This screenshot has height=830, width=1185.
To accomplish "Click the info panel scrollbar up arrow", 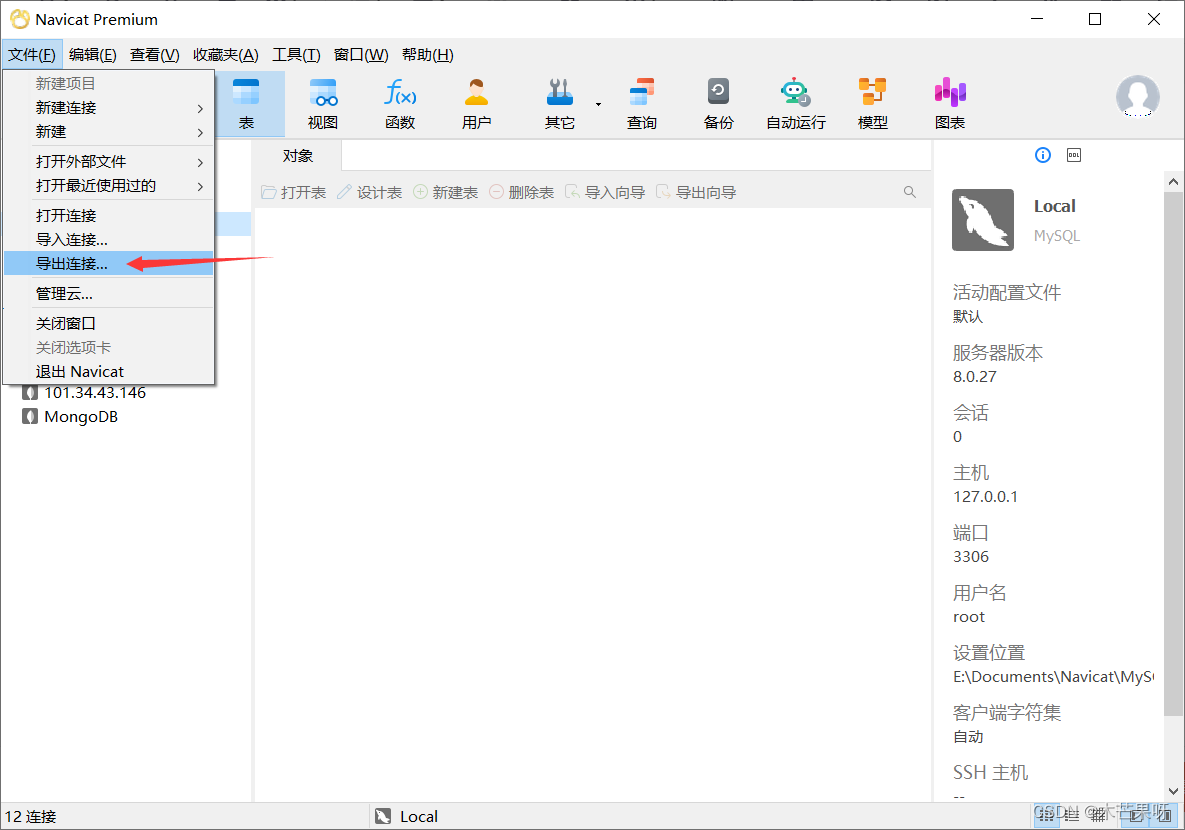I will [x=1173, y=181].
